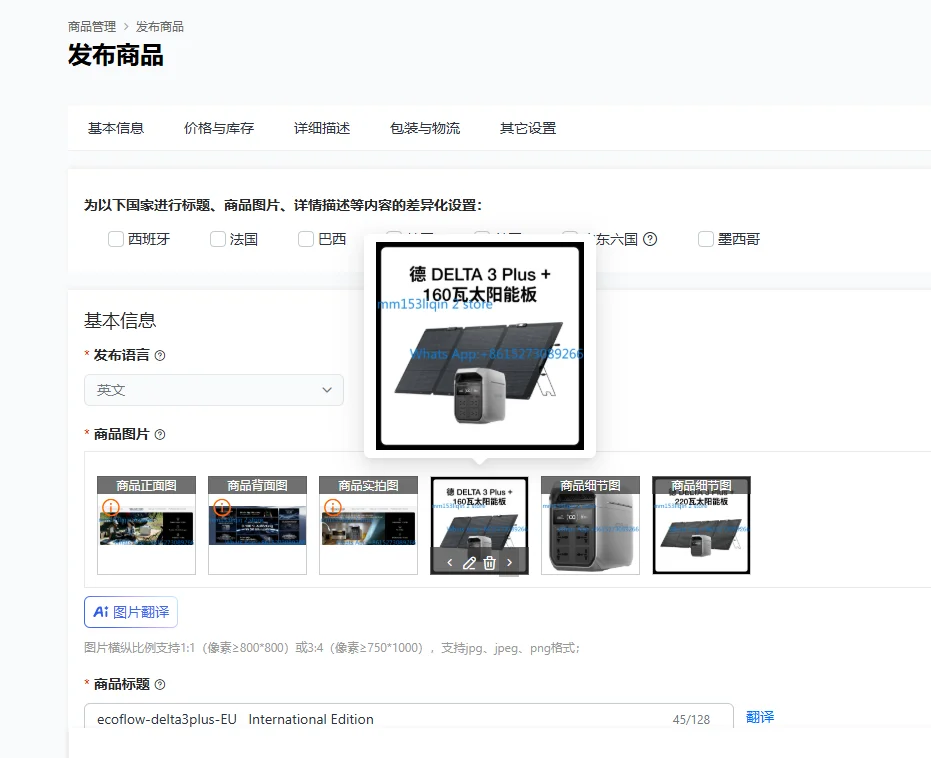Click help icon next to 商品图片

[x=160, y=434]
